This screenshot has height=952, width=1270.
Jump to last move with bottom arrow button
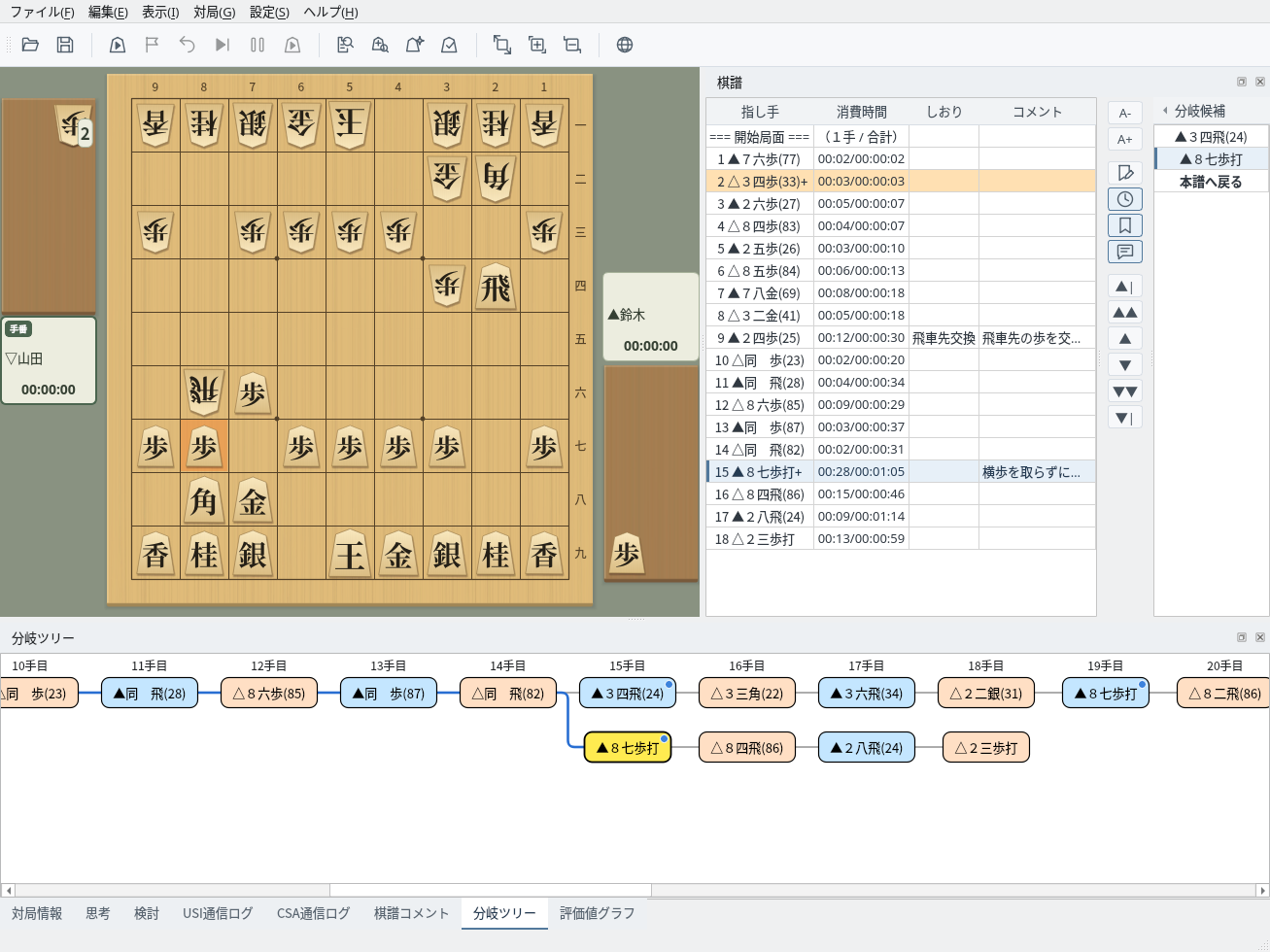pyautogui.click(x=1125, y=418)
